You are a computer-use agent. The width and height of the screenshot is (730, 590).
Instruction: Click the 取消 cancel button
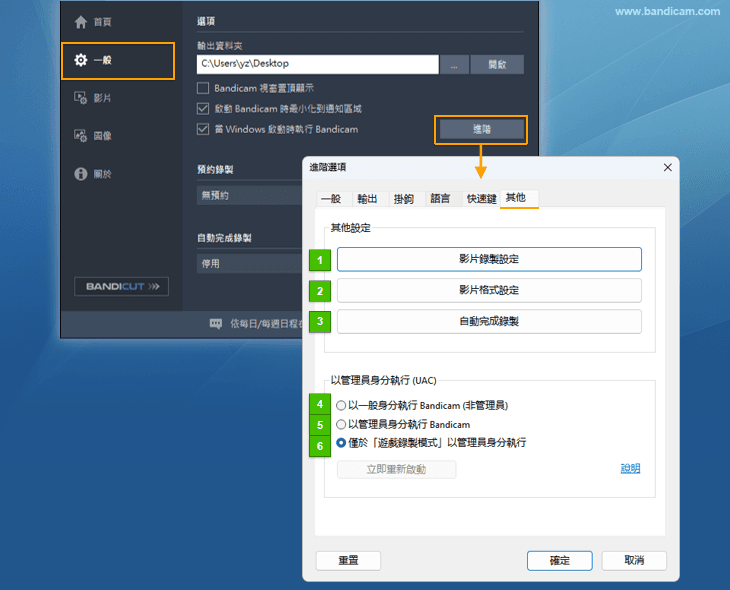pyautogui.click(x=634, y=561)
